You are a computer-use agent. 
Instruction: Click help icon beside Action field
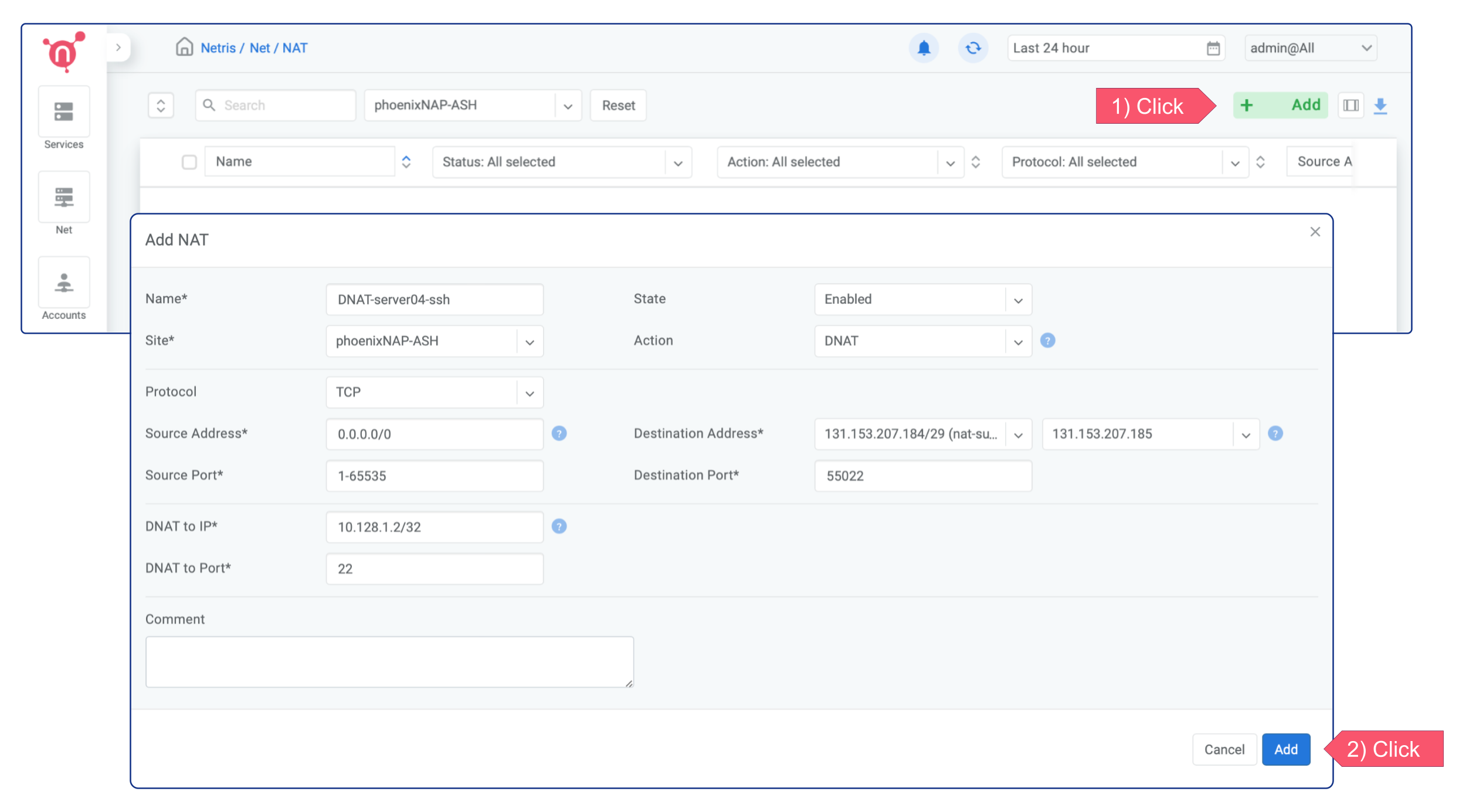(1047, 341)
